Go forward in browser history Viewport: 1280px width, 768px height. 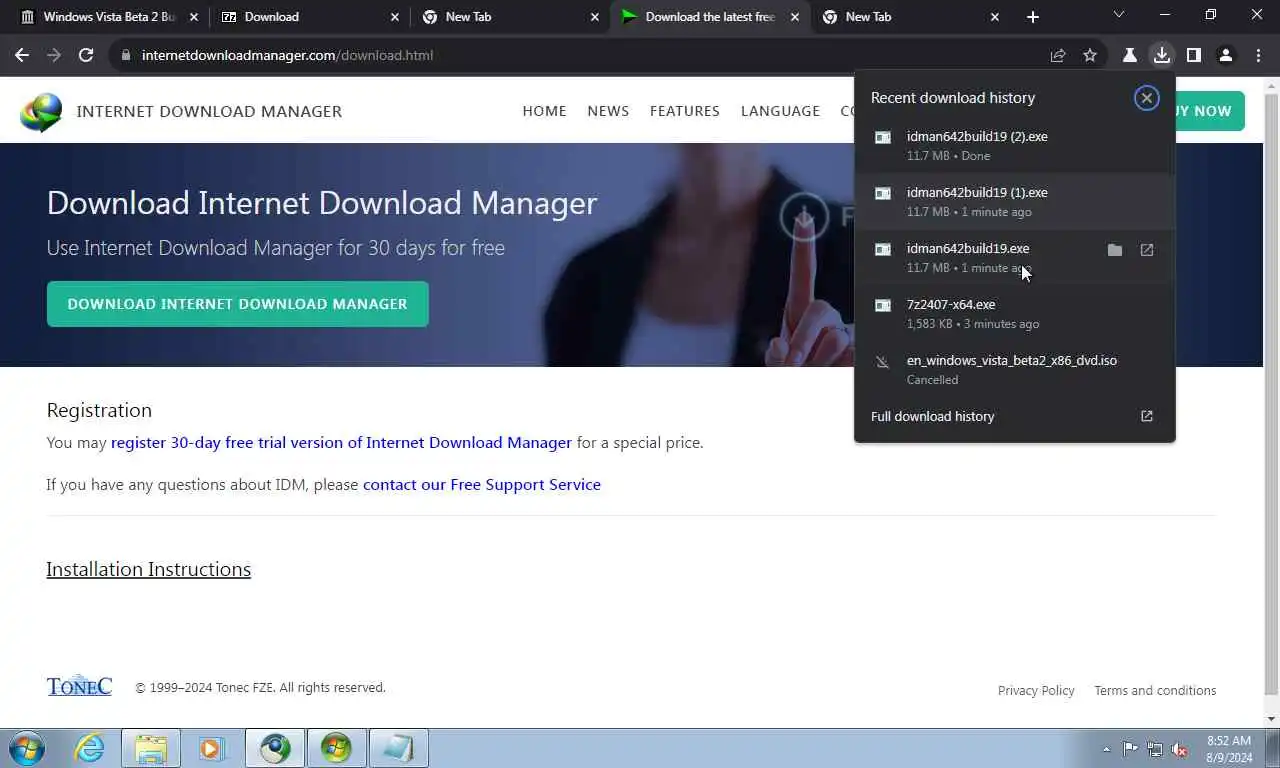point(54,55)
